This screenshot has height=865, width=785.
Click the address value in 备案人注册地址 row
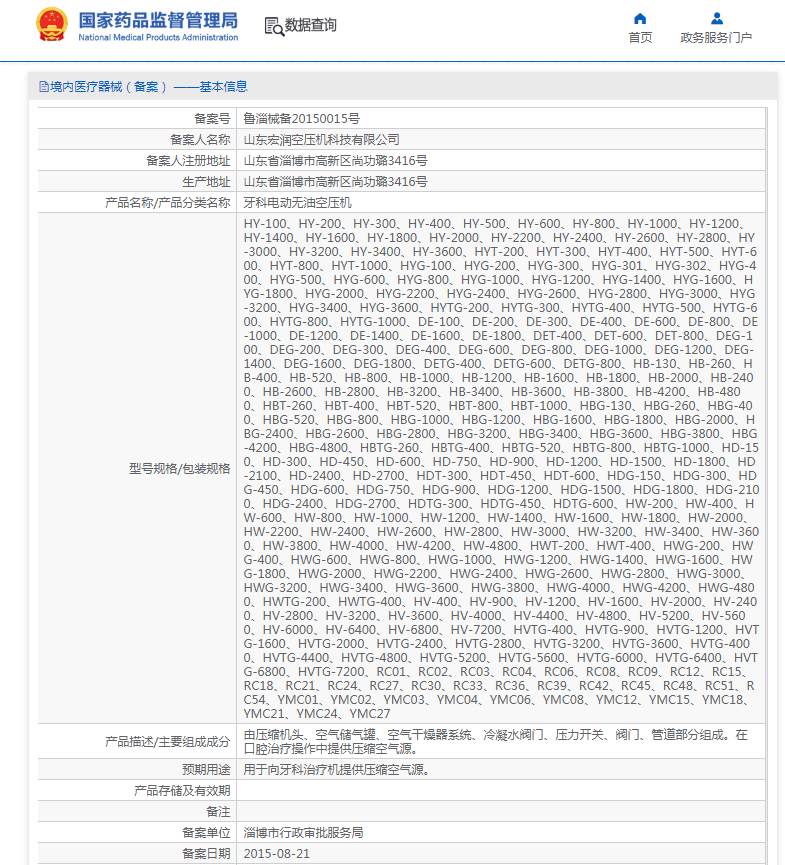(335, 161)
